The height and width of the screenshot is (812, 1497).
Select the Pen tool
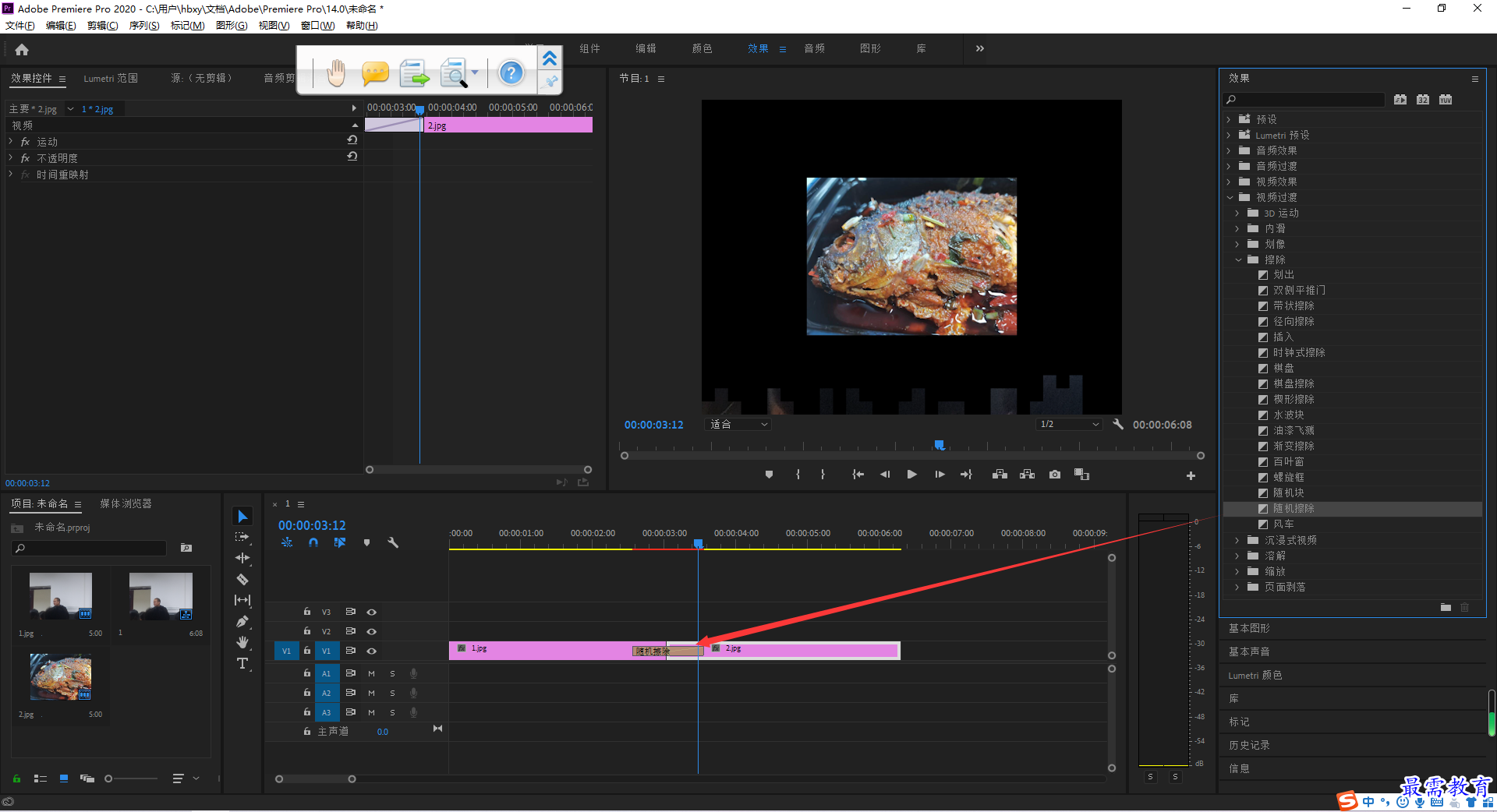click(x=242, y=621)
